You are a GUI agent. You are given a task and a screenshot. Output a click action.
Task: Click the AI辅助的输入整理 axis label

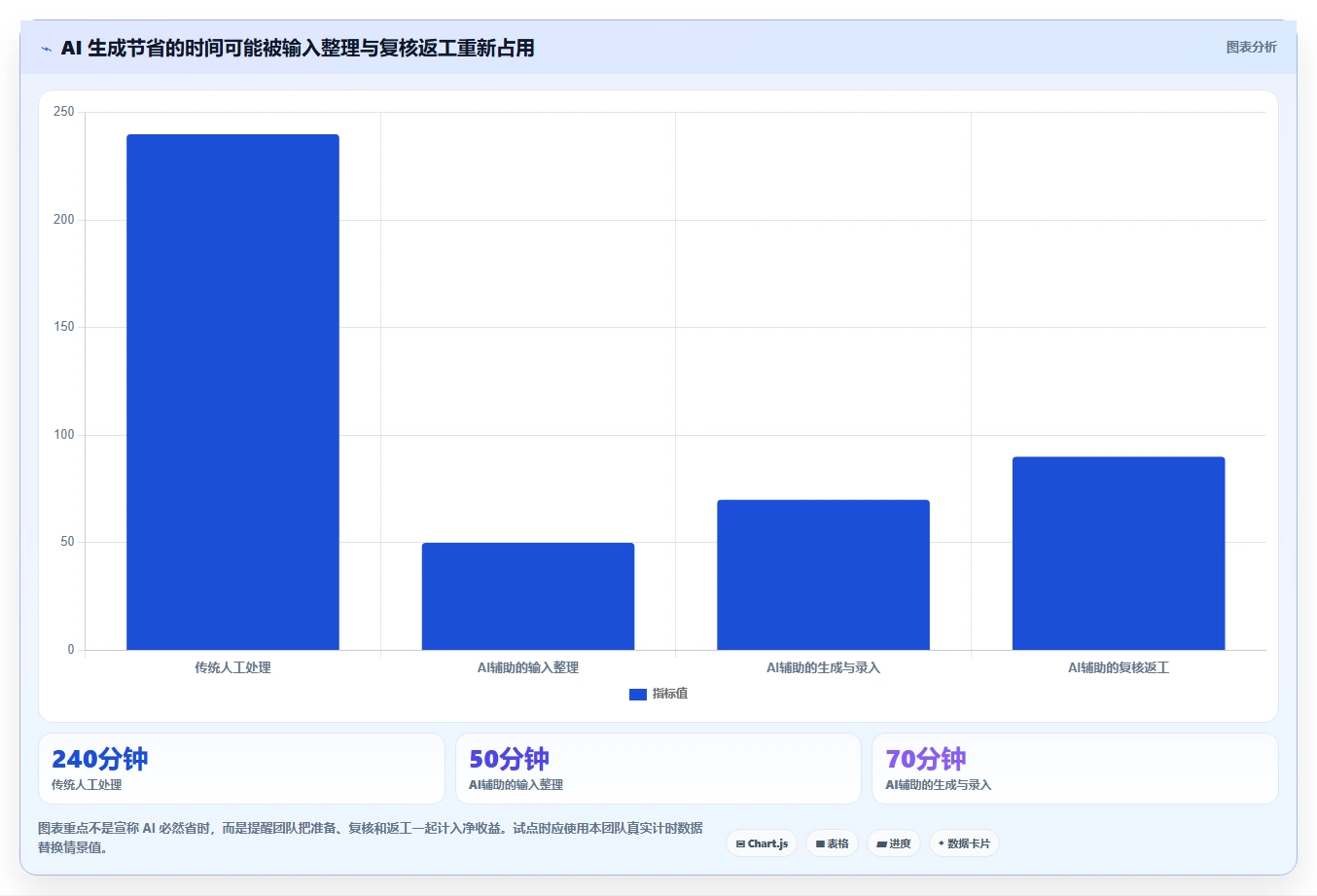[x=528, y=667]
